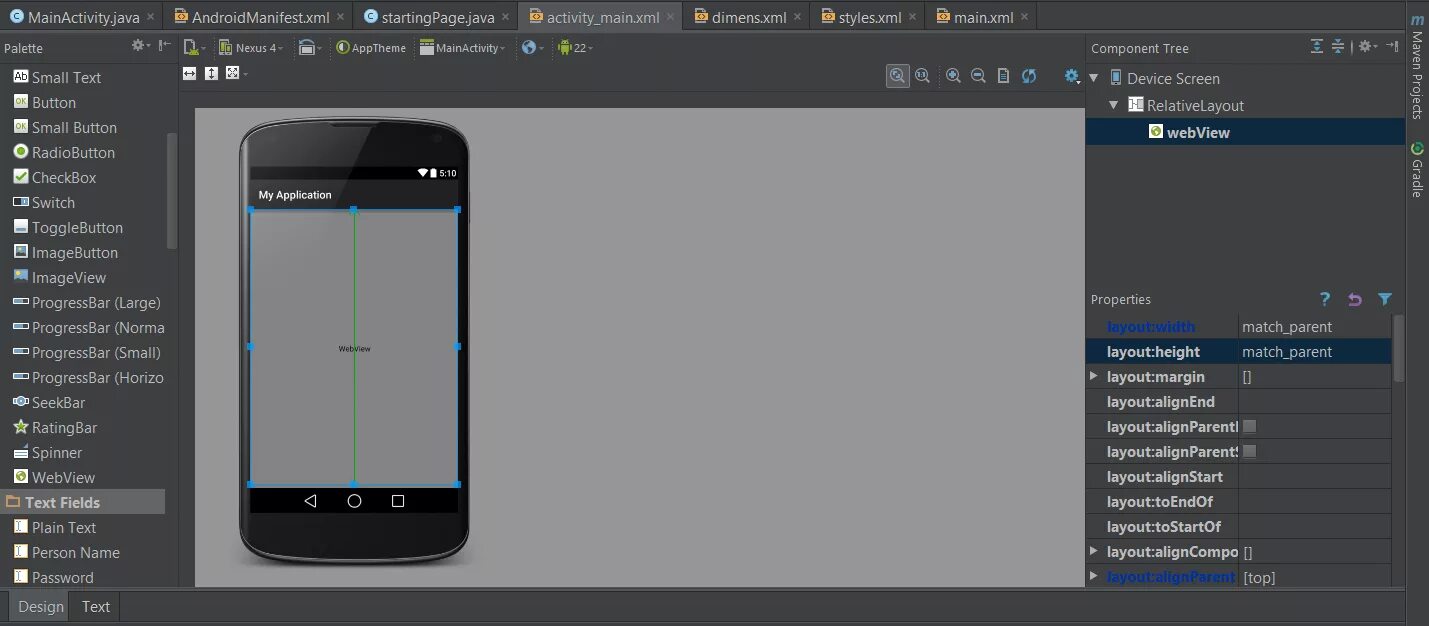The width and height of the screenshot is (1429, 626).
Task: Click the Zoom In magnifier icon
Action: (x=953, y=76)
